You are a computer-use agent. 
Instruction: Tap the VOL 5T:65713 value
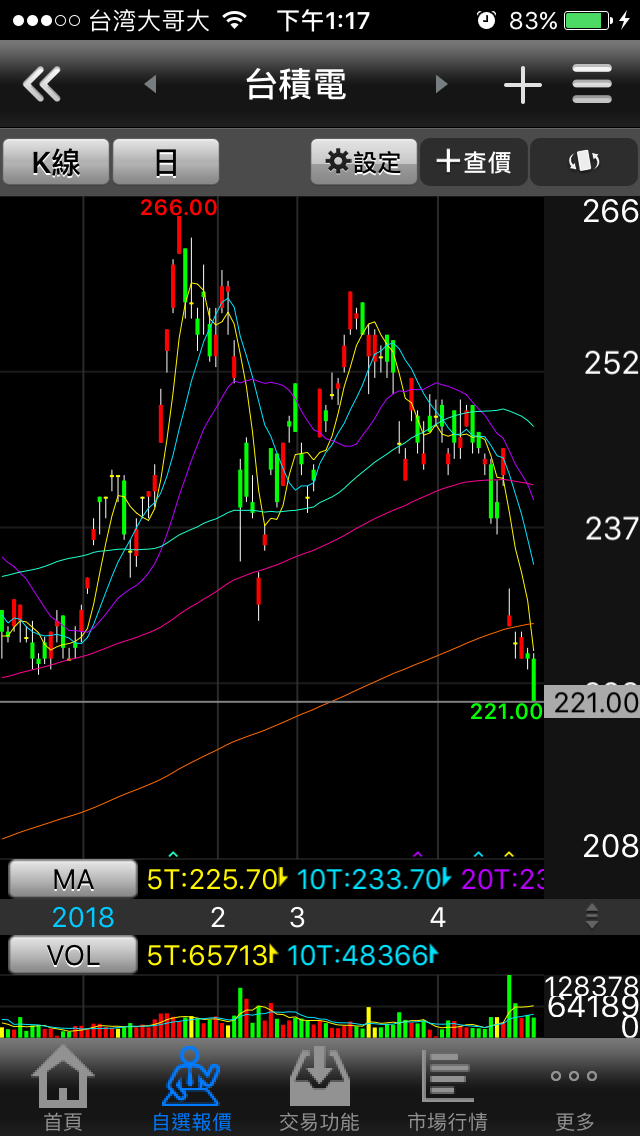click(x=209, y=956)
